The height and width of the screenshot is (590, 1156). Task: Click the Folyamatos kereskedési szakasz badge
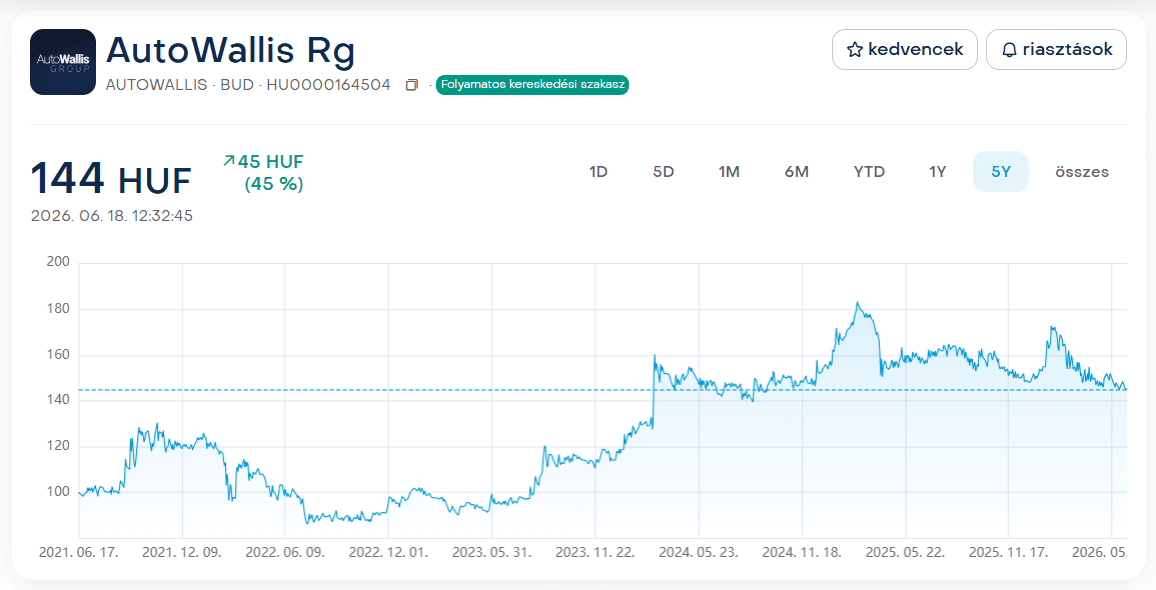532,85
